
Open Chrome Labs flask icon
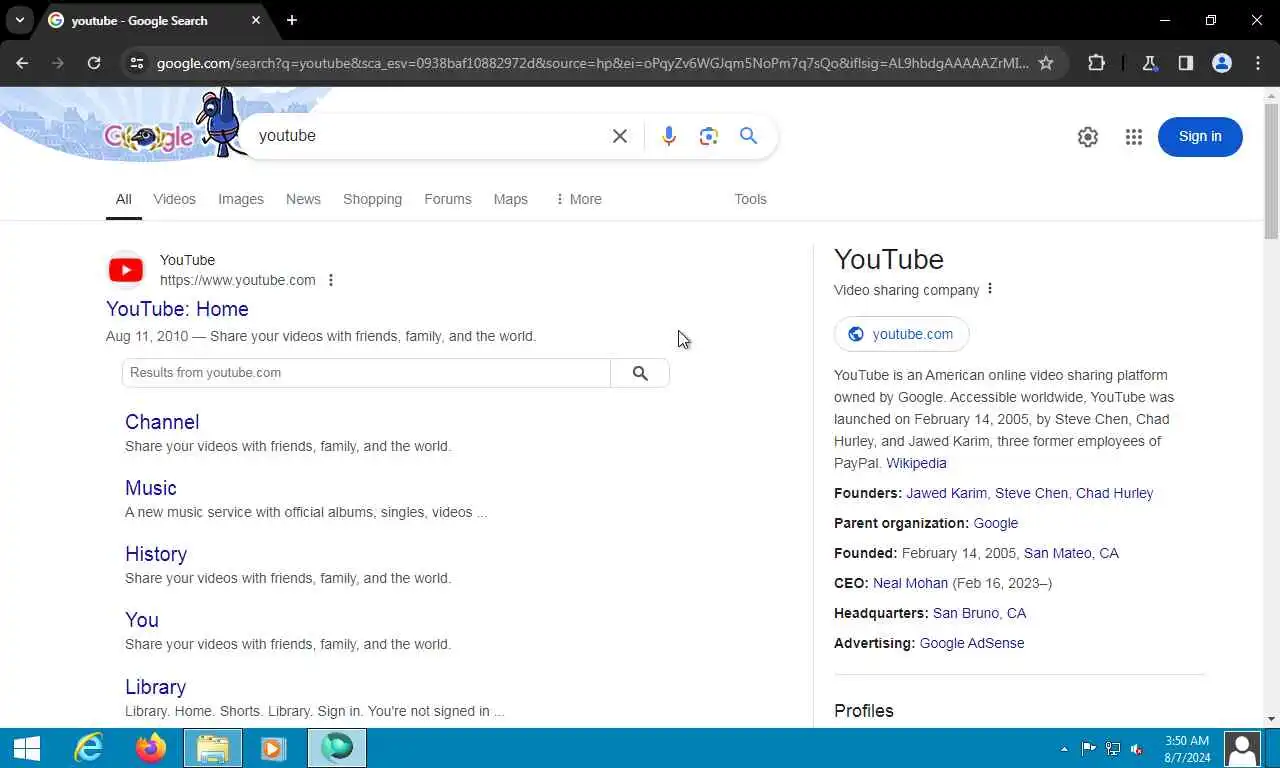1150,63
